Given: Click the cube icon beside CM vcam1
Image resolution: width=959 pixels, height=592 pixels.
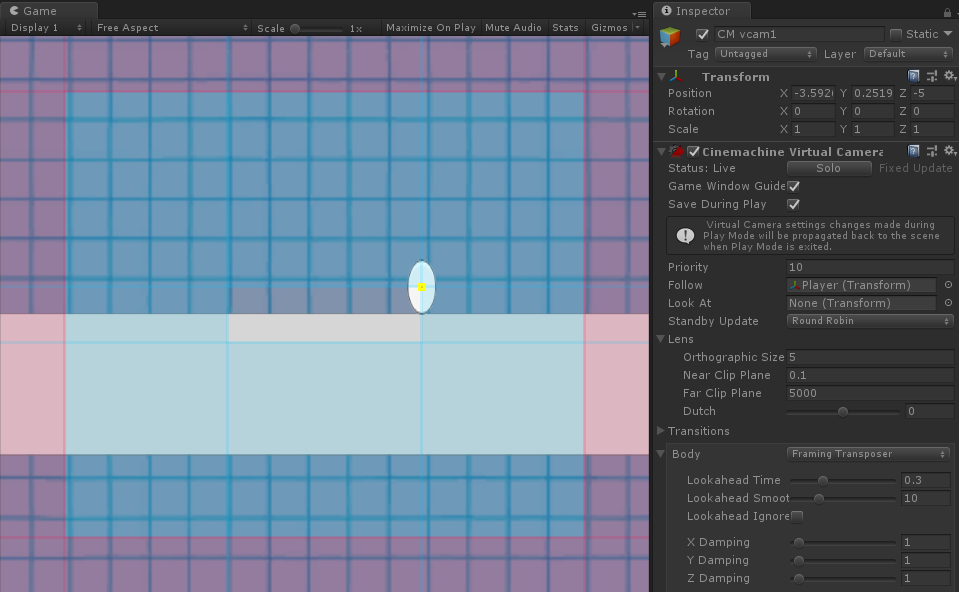Looking at the screenshot, I should click(x=668, y=35).
